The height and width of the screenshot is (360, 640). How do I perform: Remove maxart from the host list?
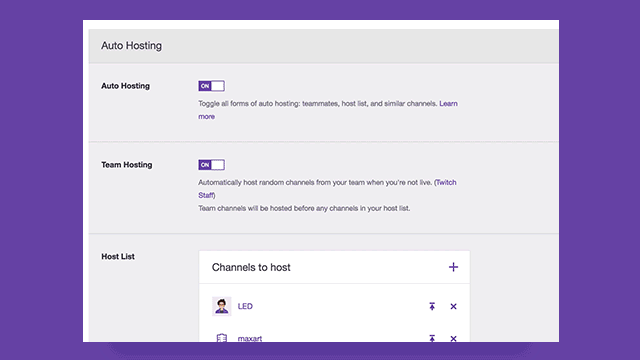[453, 339]
